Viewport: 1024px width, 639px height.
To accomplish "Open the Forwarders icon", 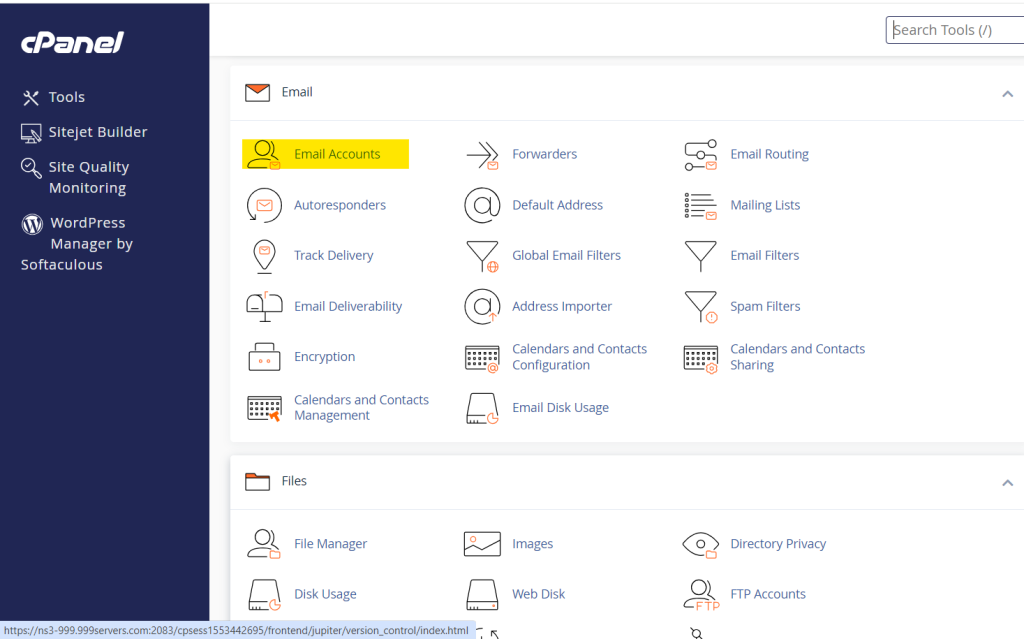I will [482, 155].
